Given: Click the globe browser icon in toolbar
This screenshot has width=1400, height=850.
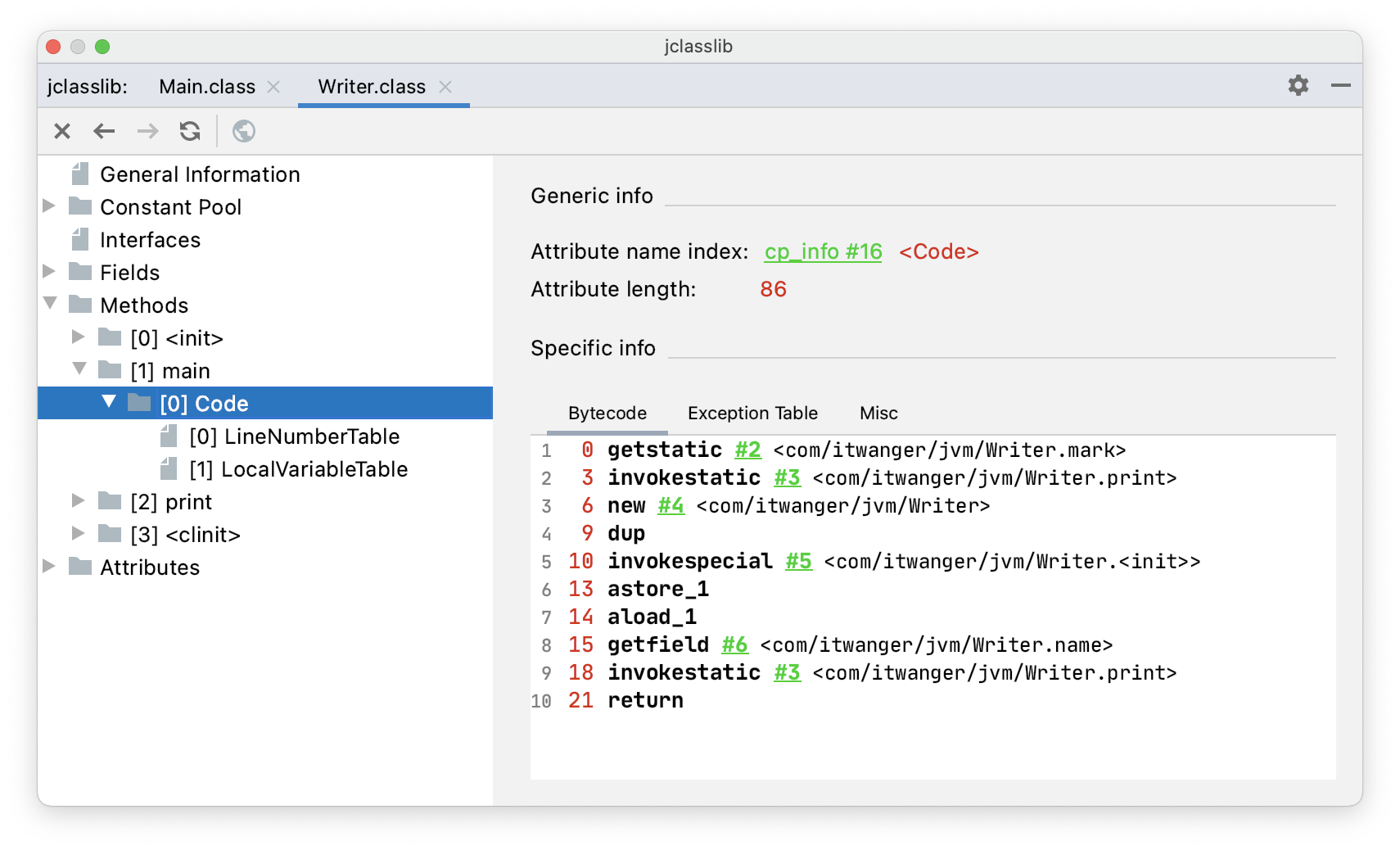Looking at the screenshot, I should tap(244, 131).
